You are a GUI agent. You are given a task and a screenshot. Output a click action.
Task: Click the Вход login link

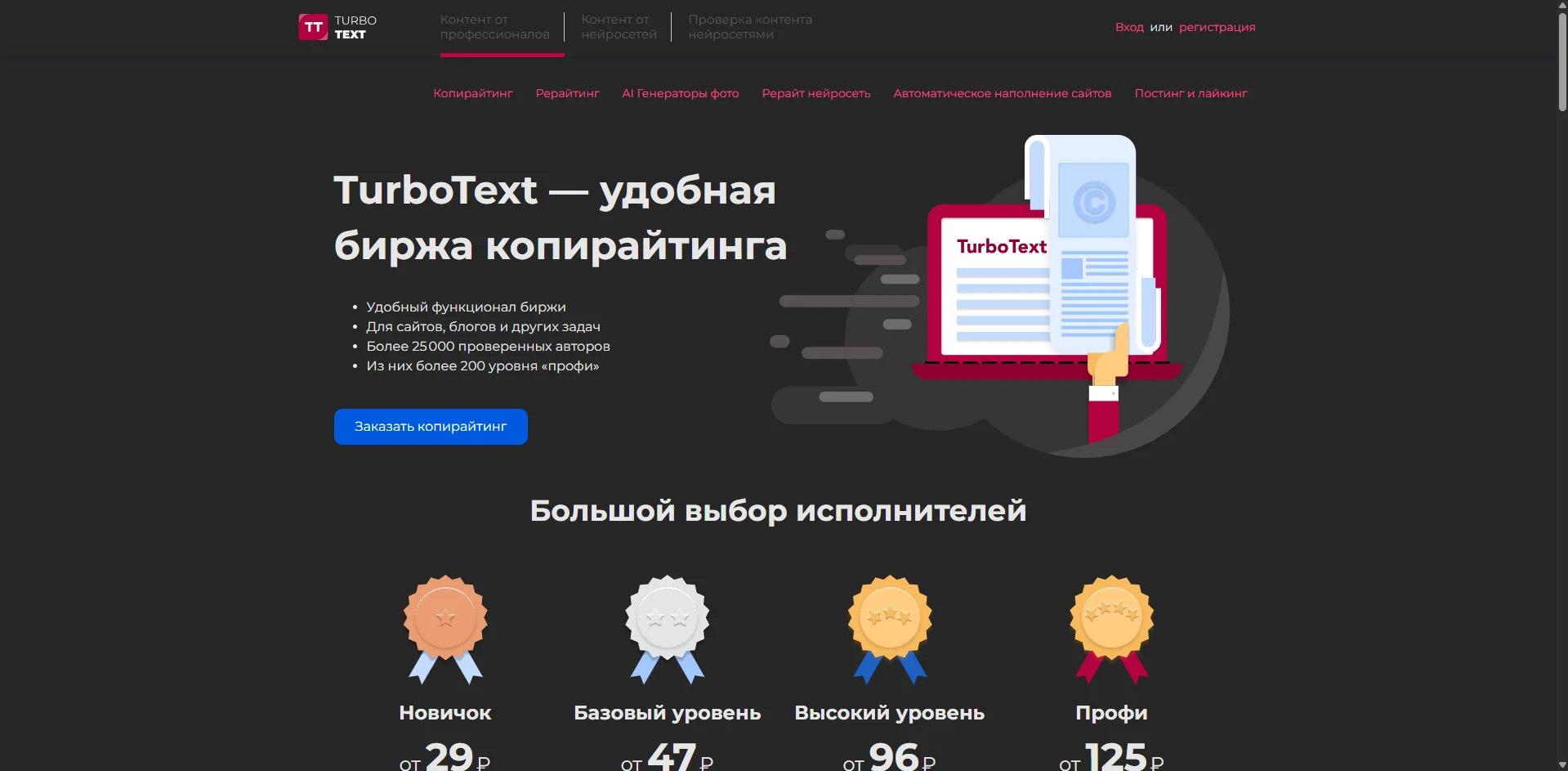1129,27
